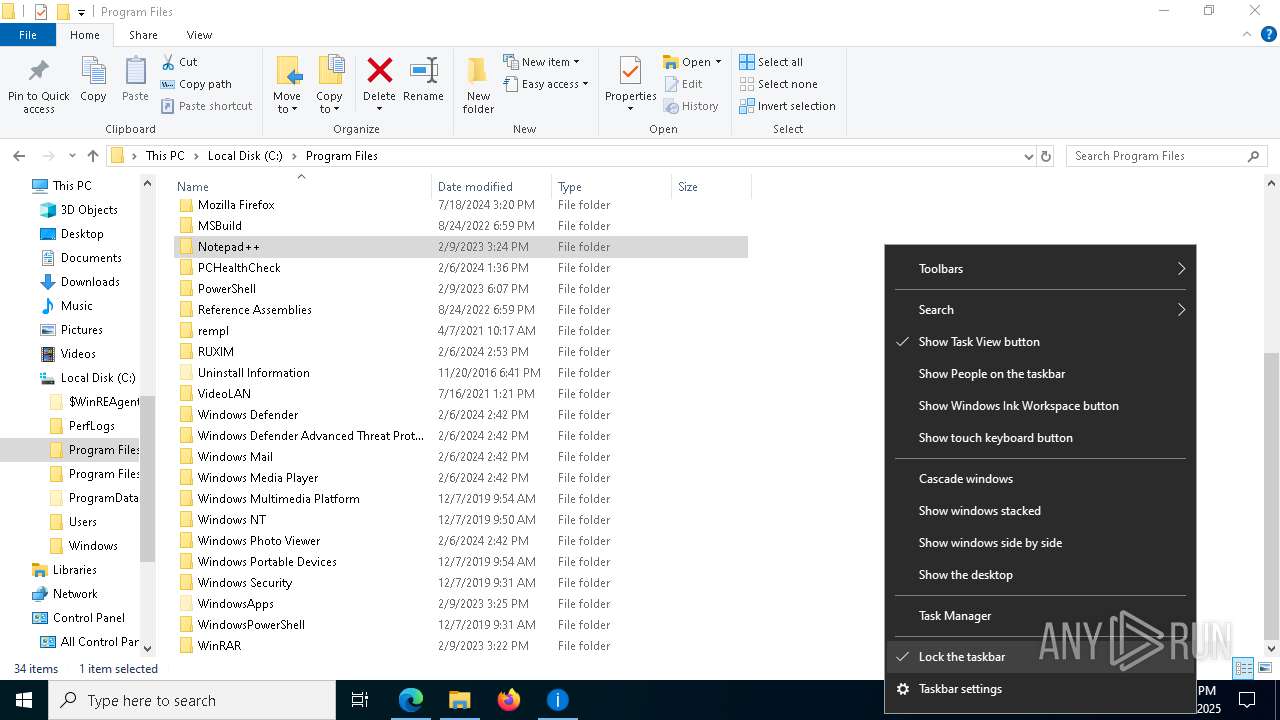Image resolution: width=1280 pixels, height=720 pixels.
Task: Click Select all in ribbon
Action: point(771,62)
